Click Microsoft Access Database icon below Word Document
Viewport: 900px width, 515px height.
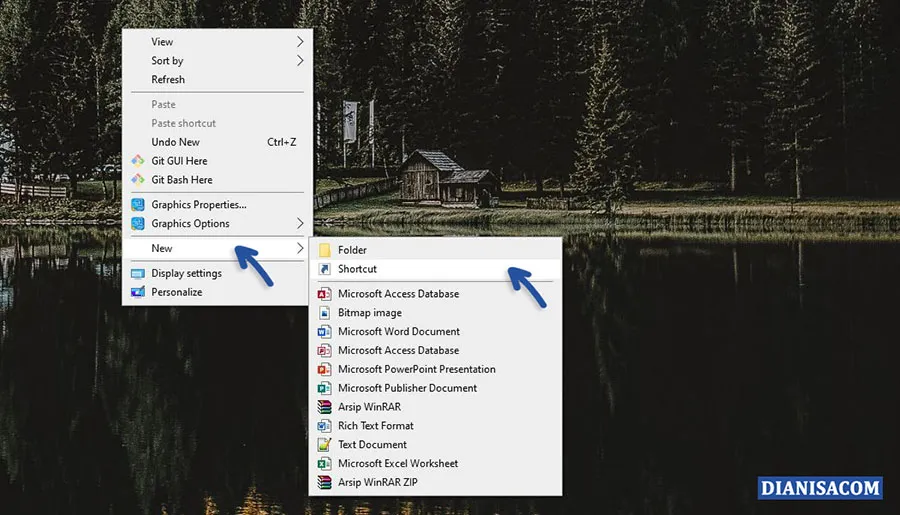tap(324, 351)
